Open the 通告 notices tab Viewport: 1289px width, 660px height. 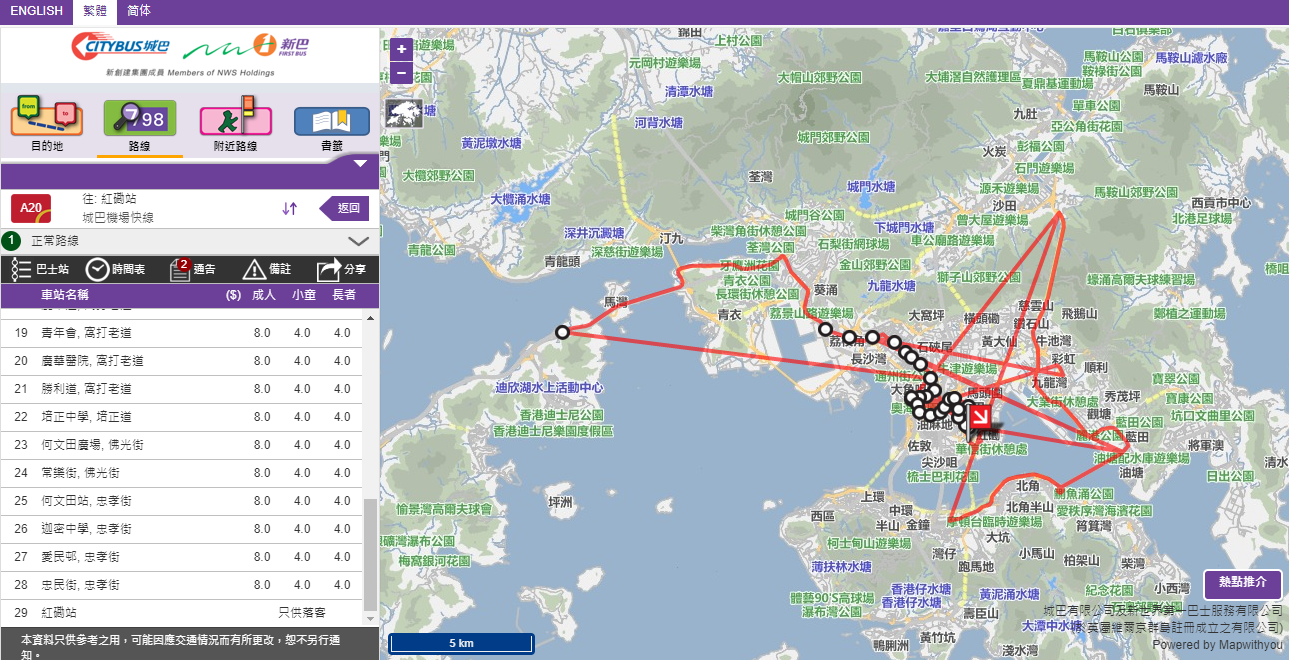[x=193, y=269]
